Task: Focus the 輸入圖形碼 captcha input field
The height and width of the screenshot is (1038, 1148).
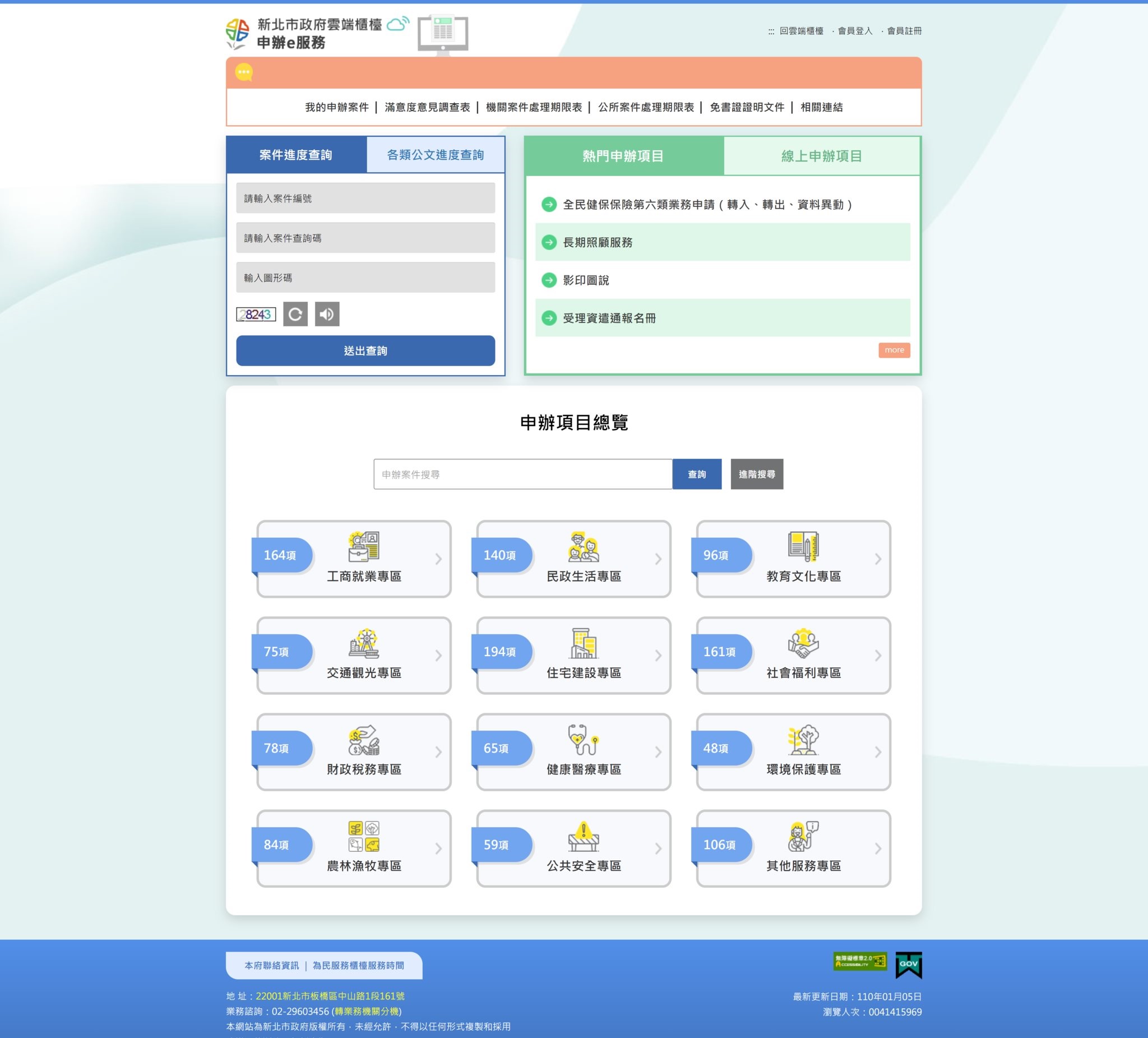Action: (x=365, y=278)
